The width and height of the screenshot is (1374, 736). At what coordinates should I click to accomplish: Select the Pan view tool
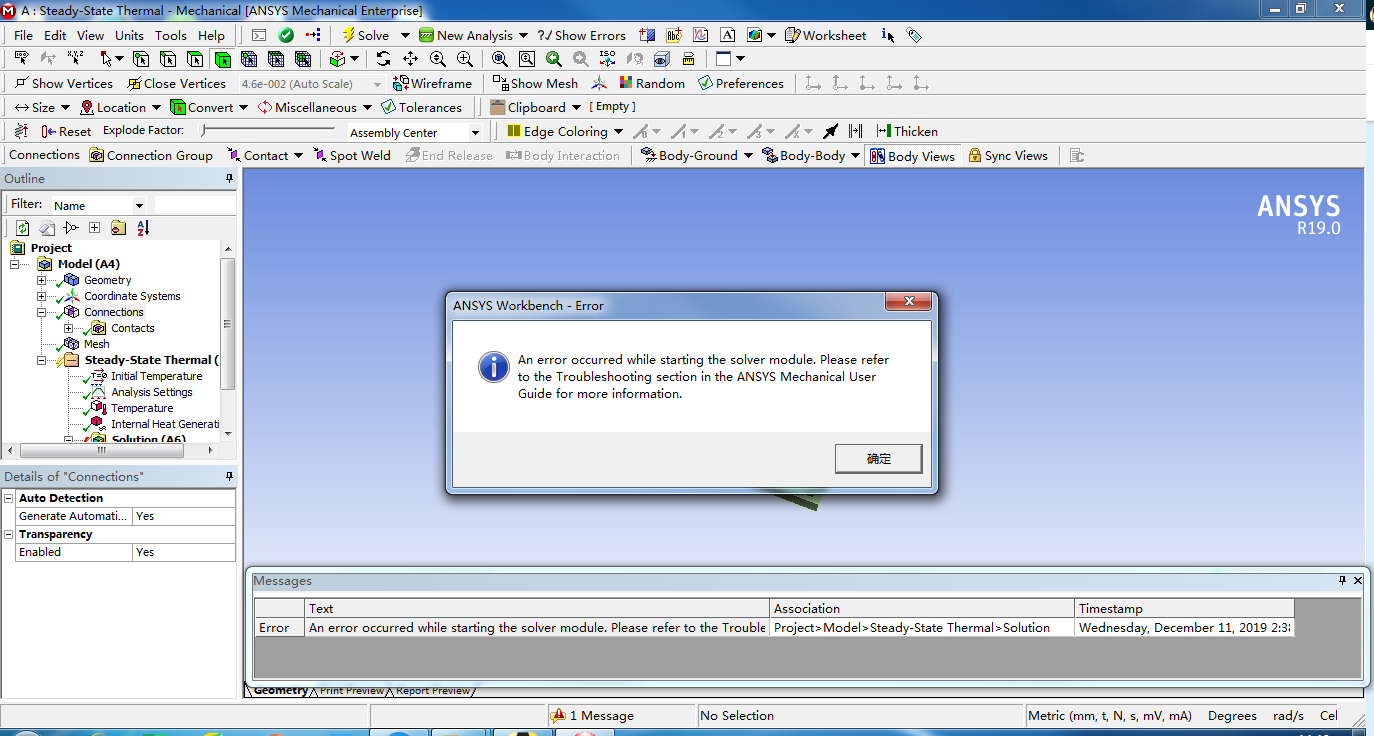[x=410, y=59]
